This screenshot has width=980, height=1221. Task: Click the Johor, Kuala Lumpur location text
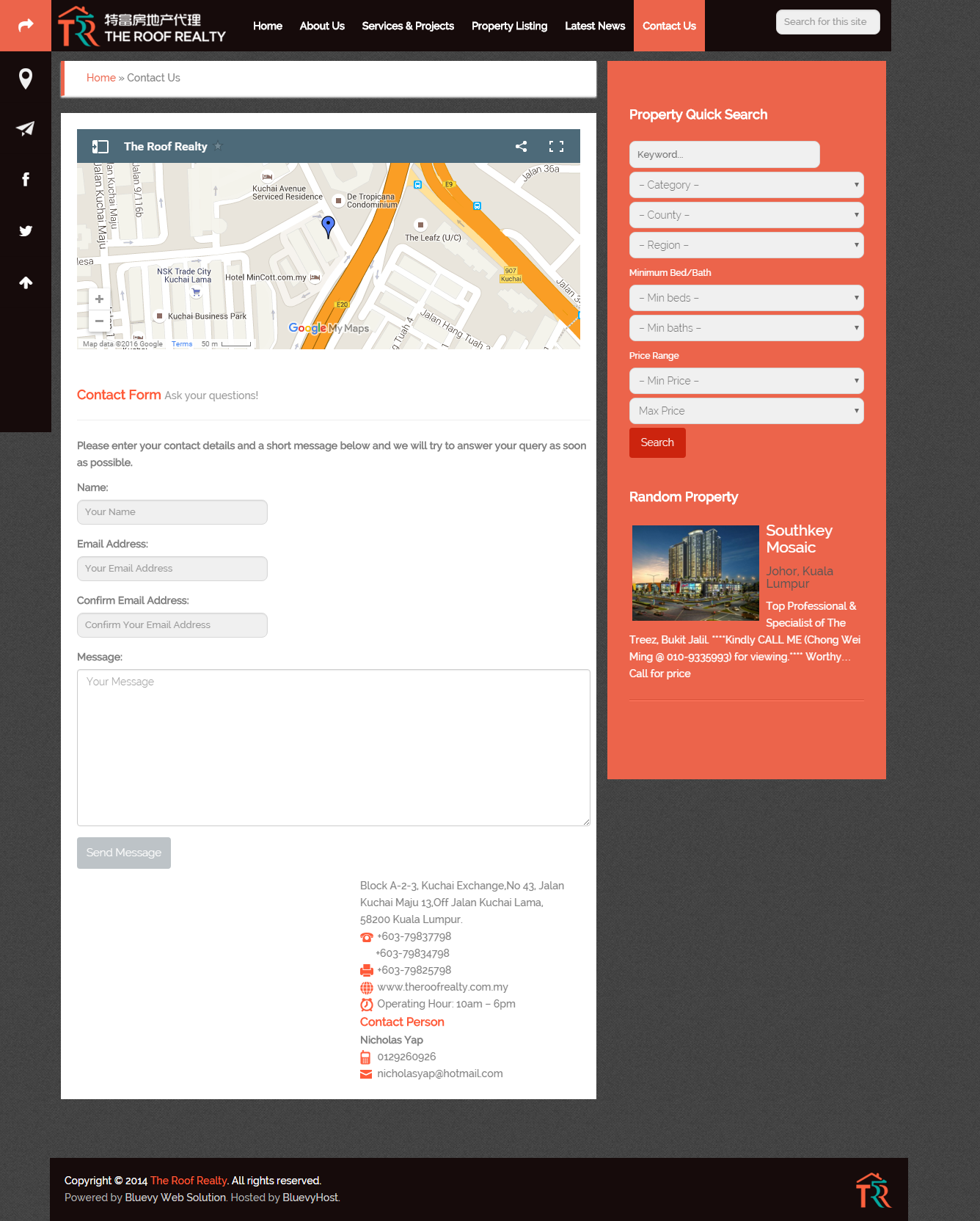[800, 577]
